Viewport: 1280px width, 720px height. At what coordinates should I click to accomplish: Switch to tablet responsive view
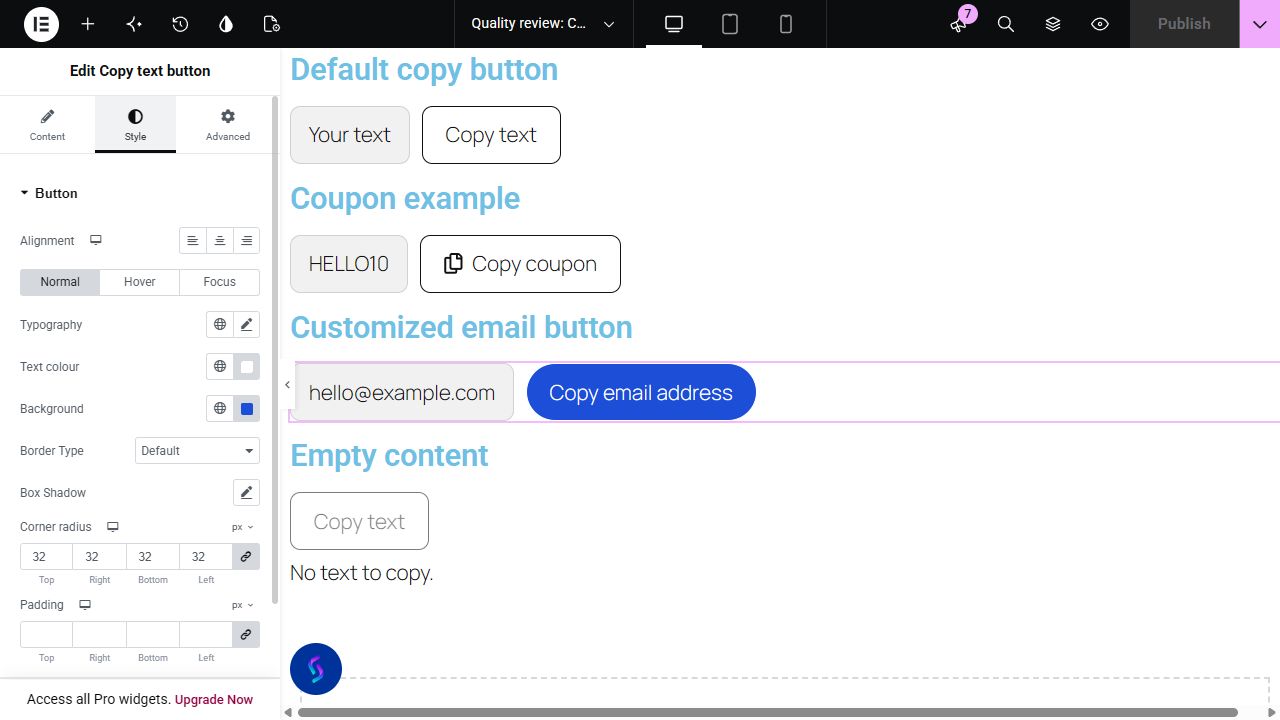point(730,24)
